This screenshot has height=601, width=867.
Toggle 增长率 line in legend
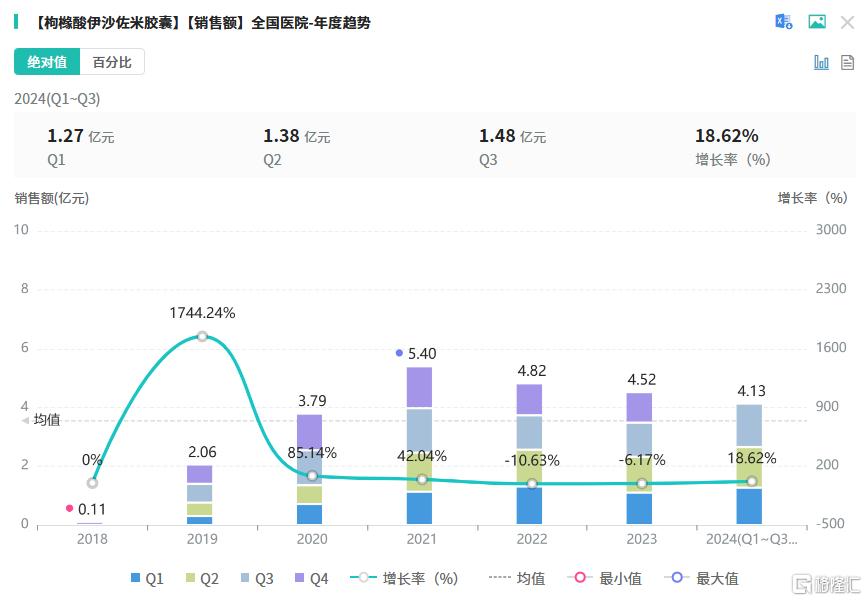(x=404, y=578)
